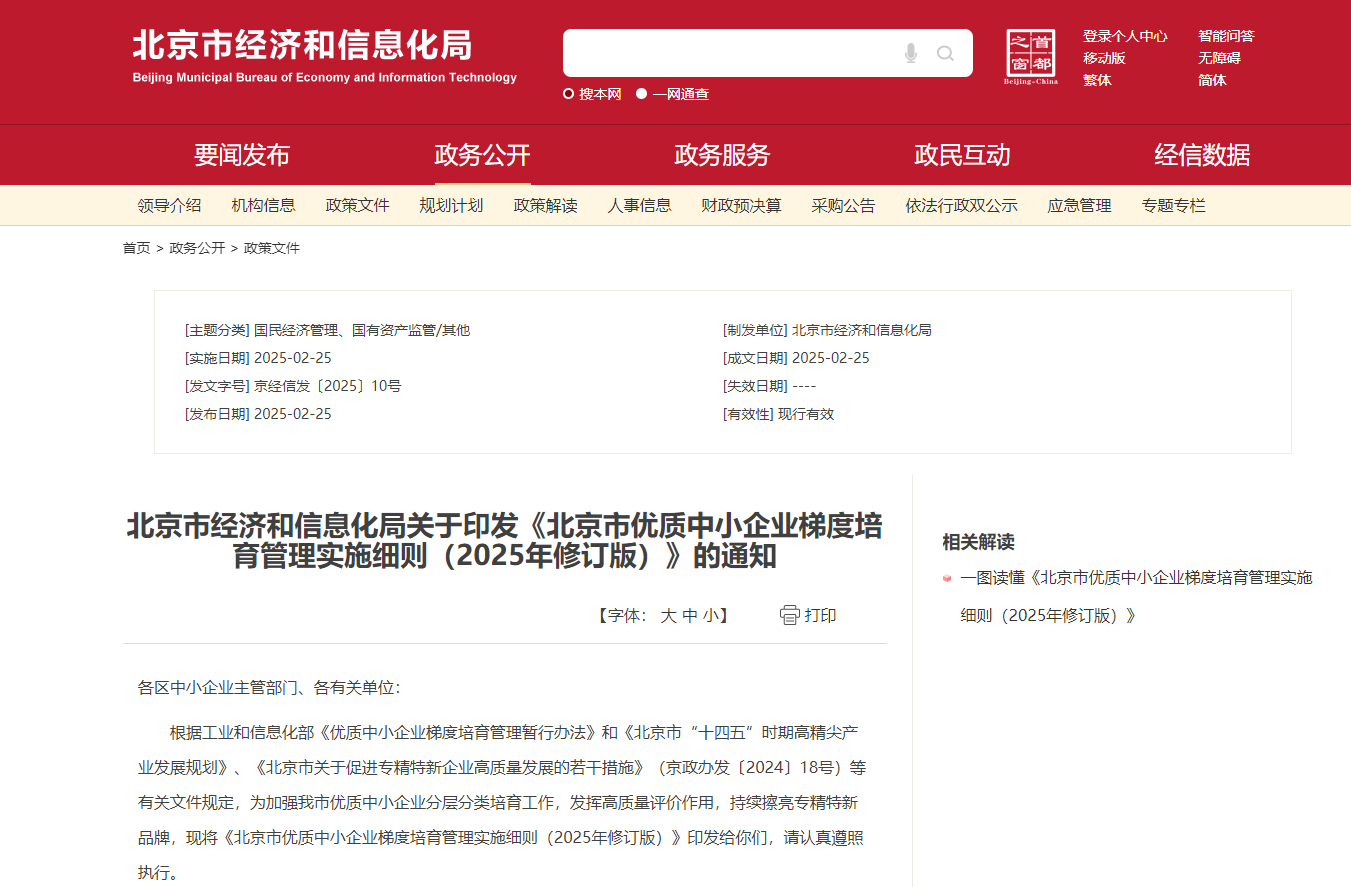Click 登录个人中心 link

click(x=1125, y=36)
